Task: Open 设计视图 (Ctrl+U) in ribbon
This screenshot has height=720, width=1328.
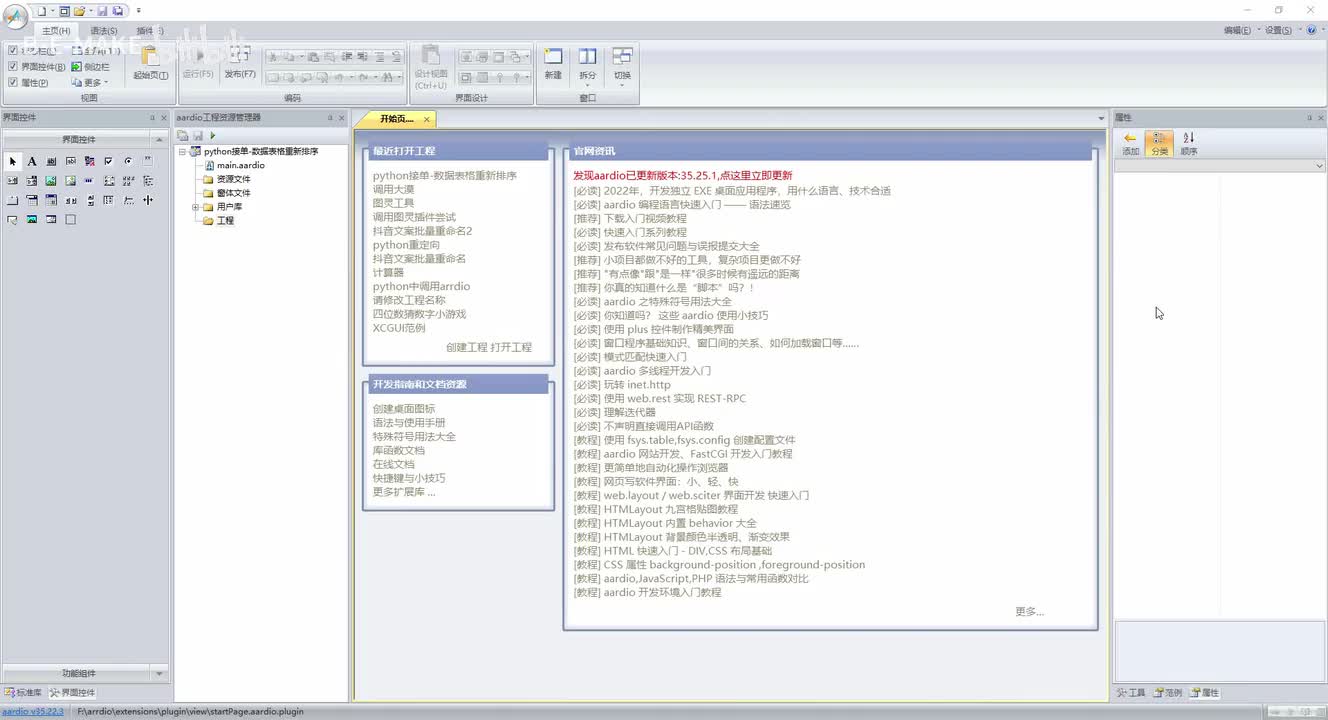Action: [x=431, y=67]
